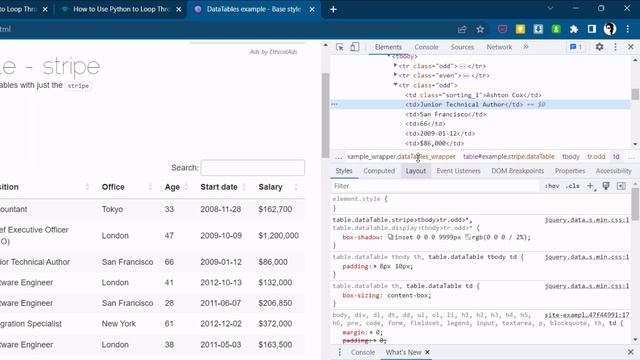Click the tbody breadcrumb

tap(571, 157)
